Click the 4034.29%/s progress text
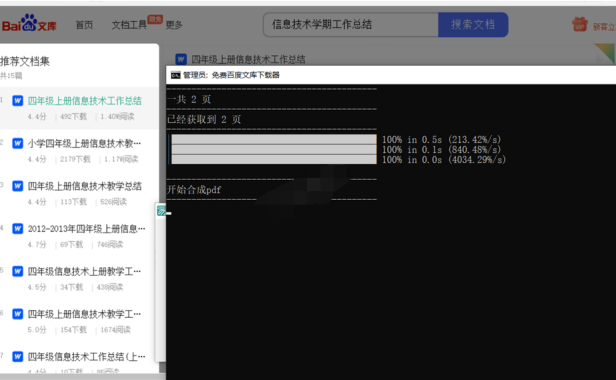616x380 pixels. tap(477, 160)
